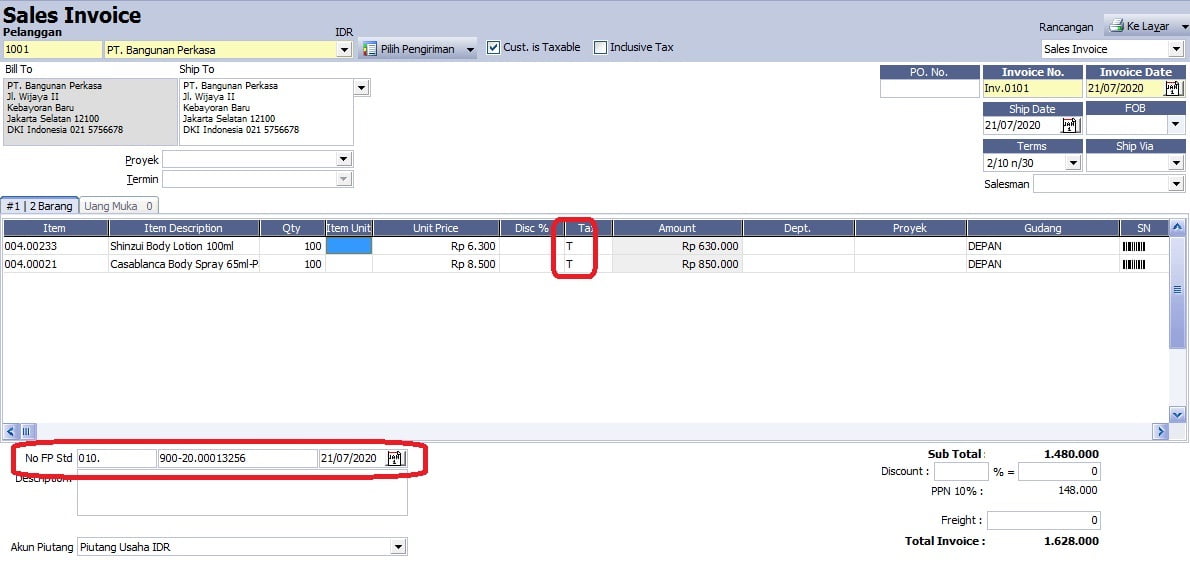Click the Tax cell T for Casablanca Body Spray

point(586,264)
